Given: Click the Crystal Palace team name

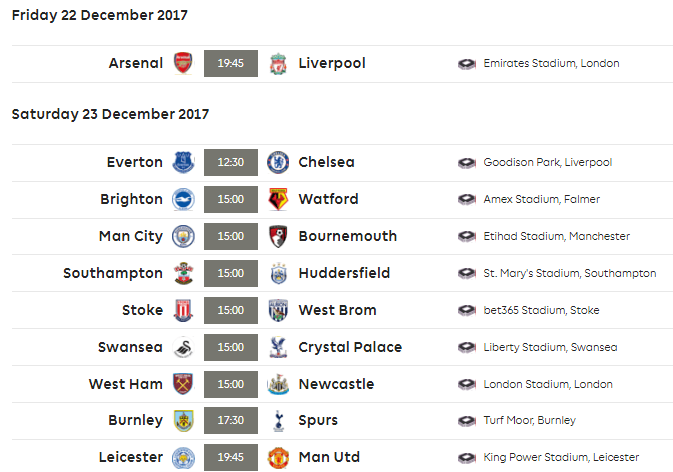Looking at the screenshot, I should pyautogui.click(x=350, y=347).
